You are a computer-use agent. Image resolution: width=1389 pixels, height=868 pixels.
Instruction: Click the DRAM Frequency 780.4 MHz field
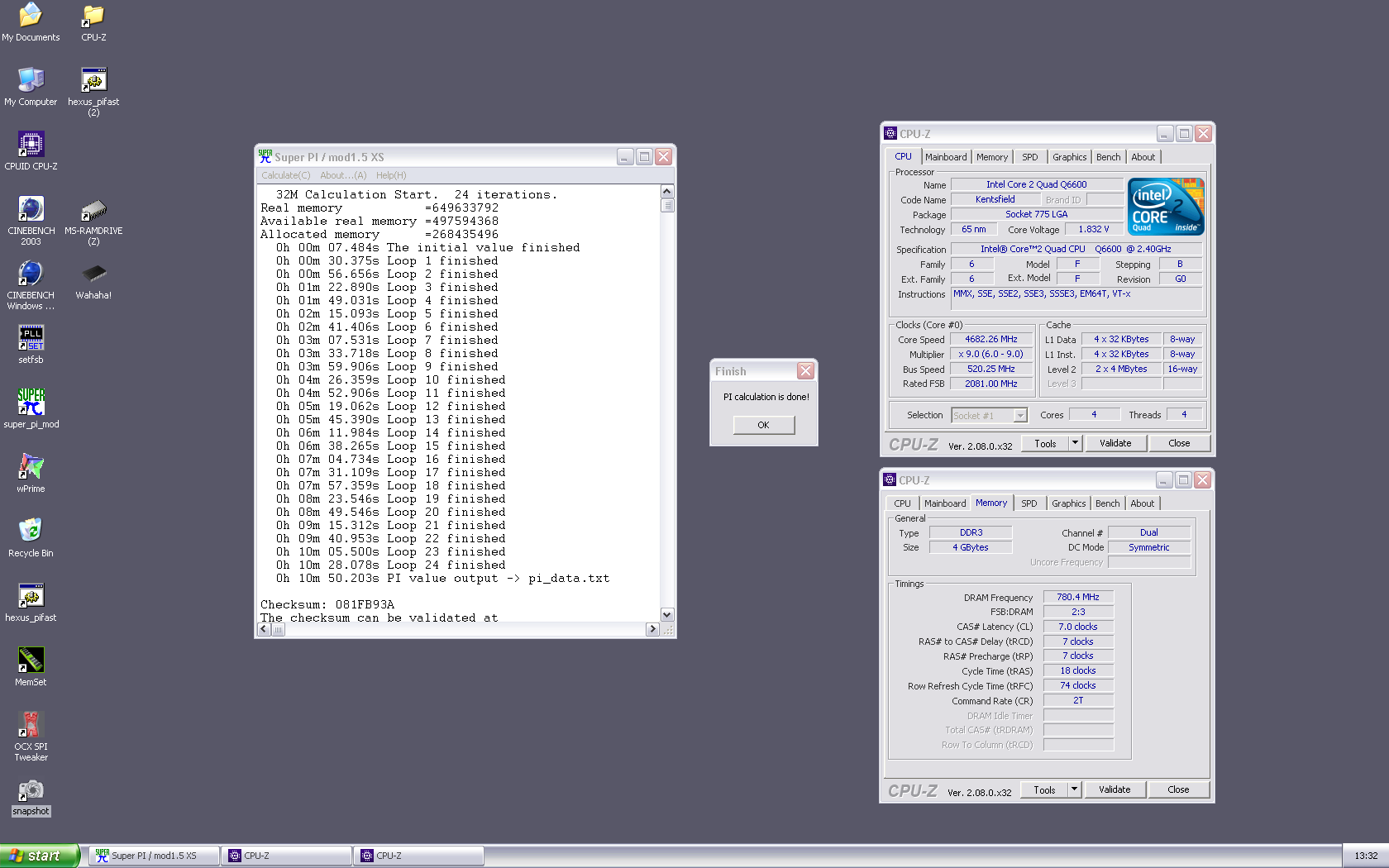[1078, 597]
